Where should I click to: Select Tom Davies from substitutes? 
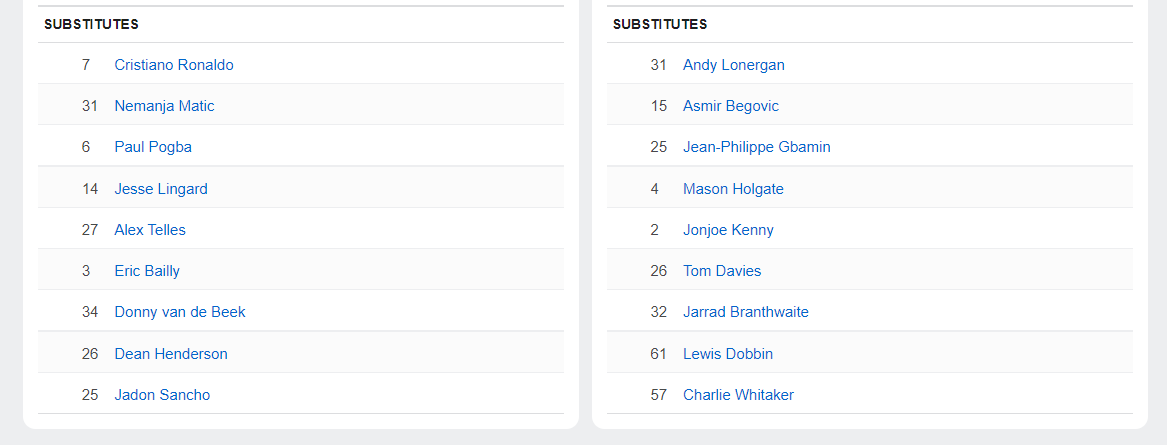(722, 271)
